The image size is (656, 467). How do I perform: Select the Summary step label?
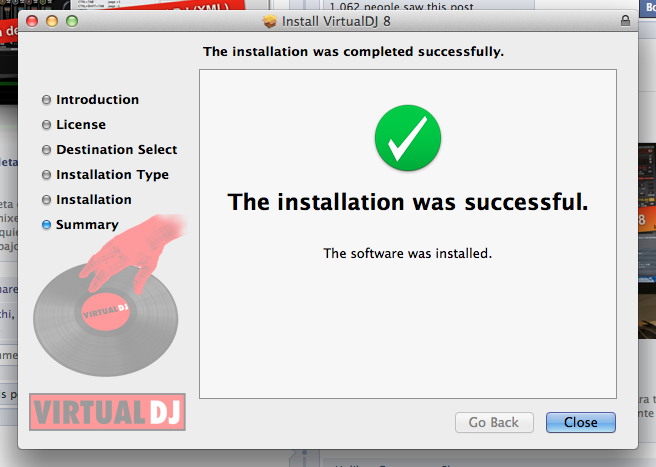87,225
